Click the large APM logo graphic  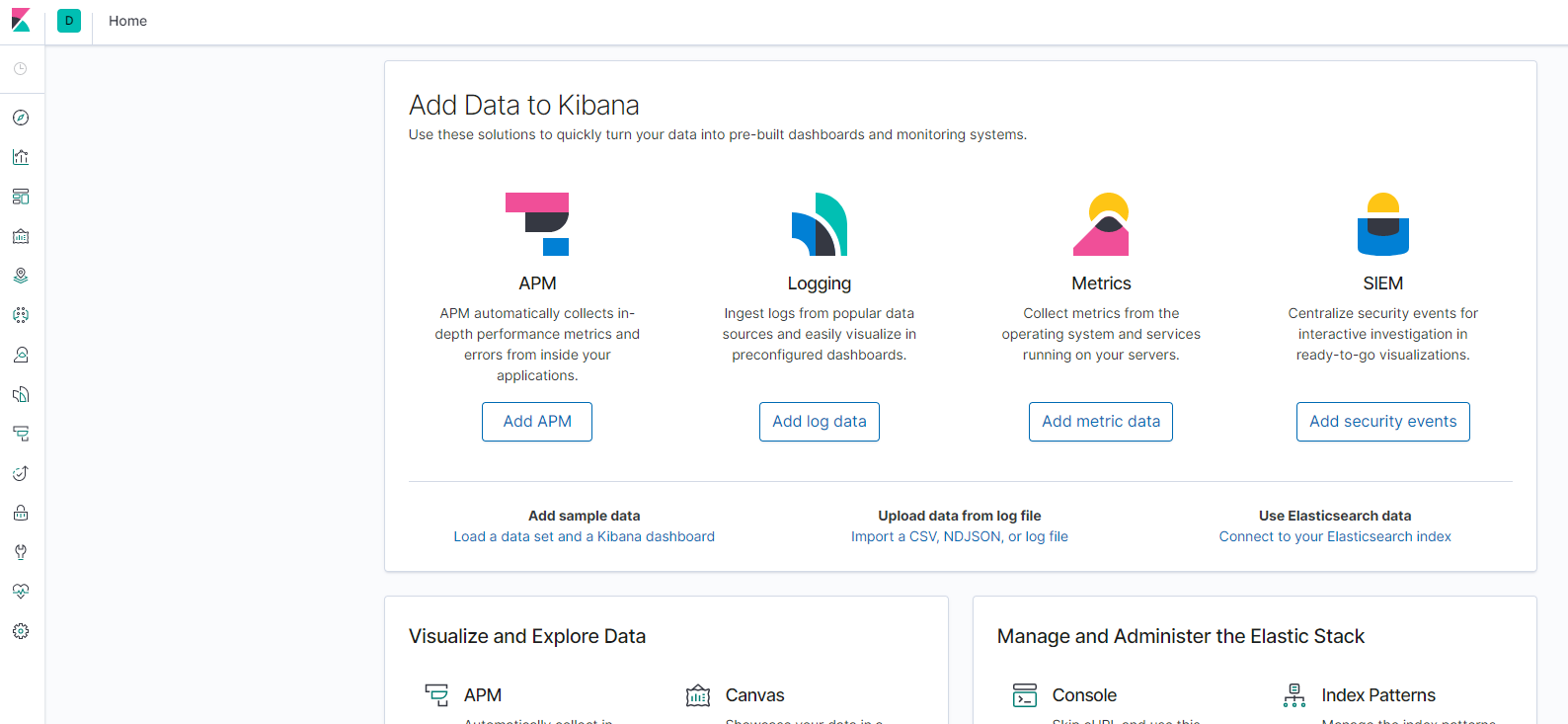[537, 224]
